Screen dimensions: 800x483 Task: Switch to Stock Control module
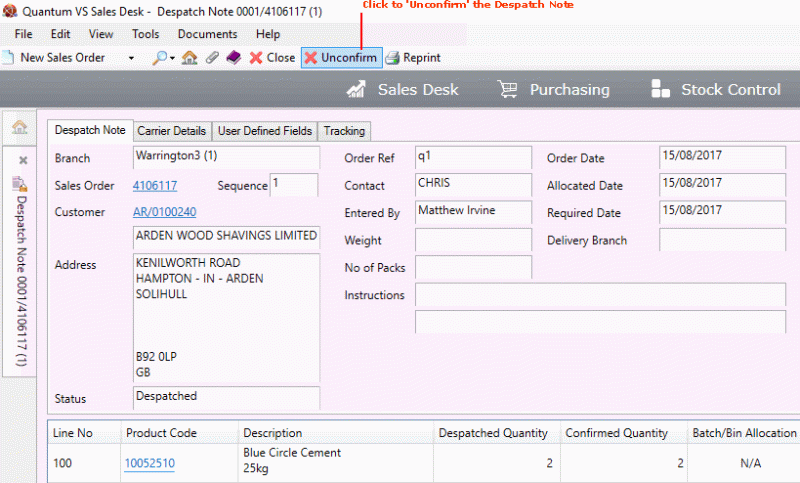[716, 89]
